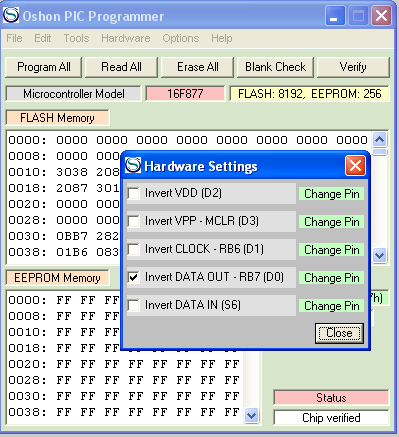Open the Options menu
The height and width of the screenshot is (437, 399).
(x=181, y=38)
